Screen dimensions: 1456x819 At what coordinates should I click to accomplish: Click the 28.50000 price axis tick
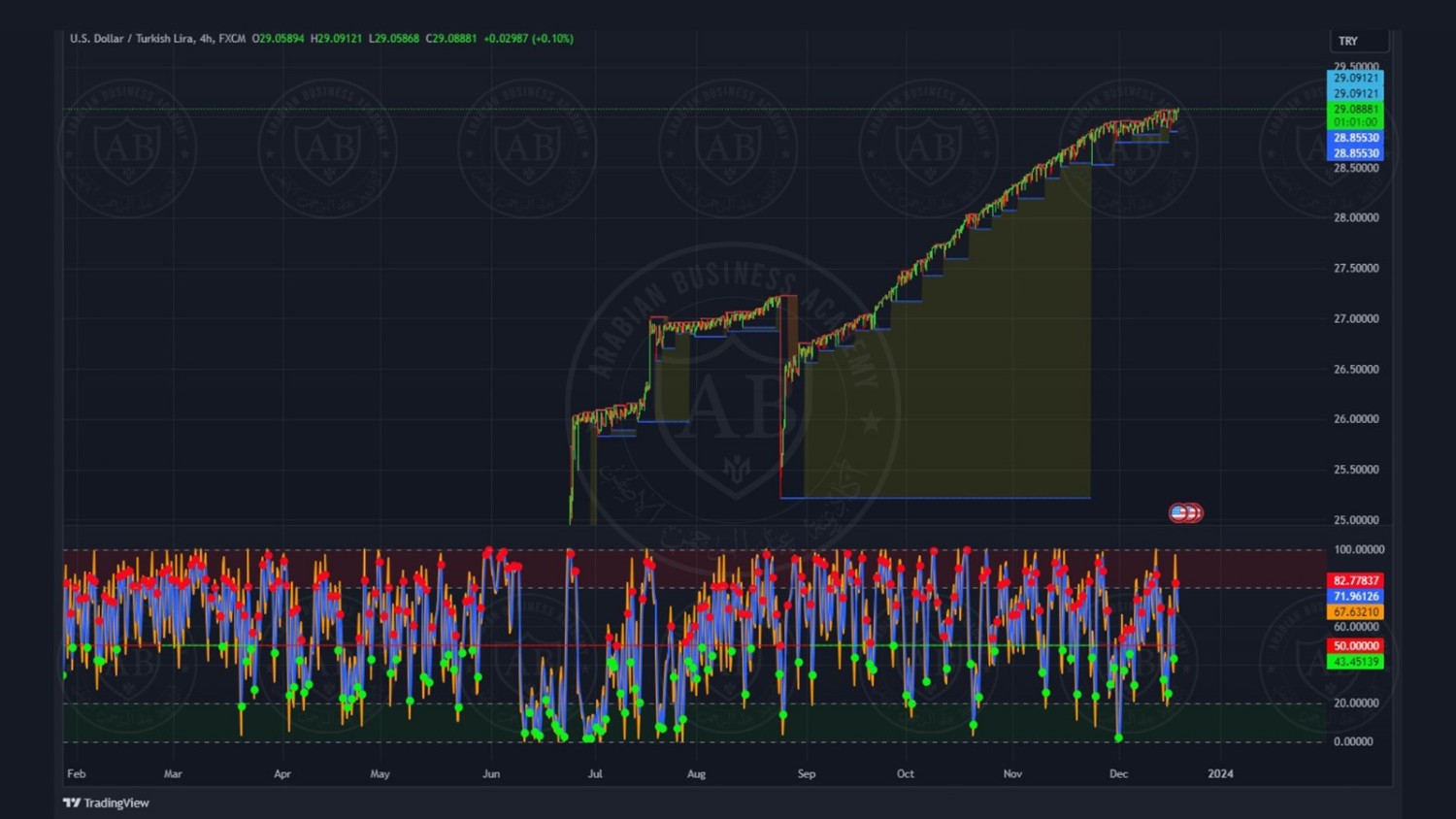[x=1356, y=168]
